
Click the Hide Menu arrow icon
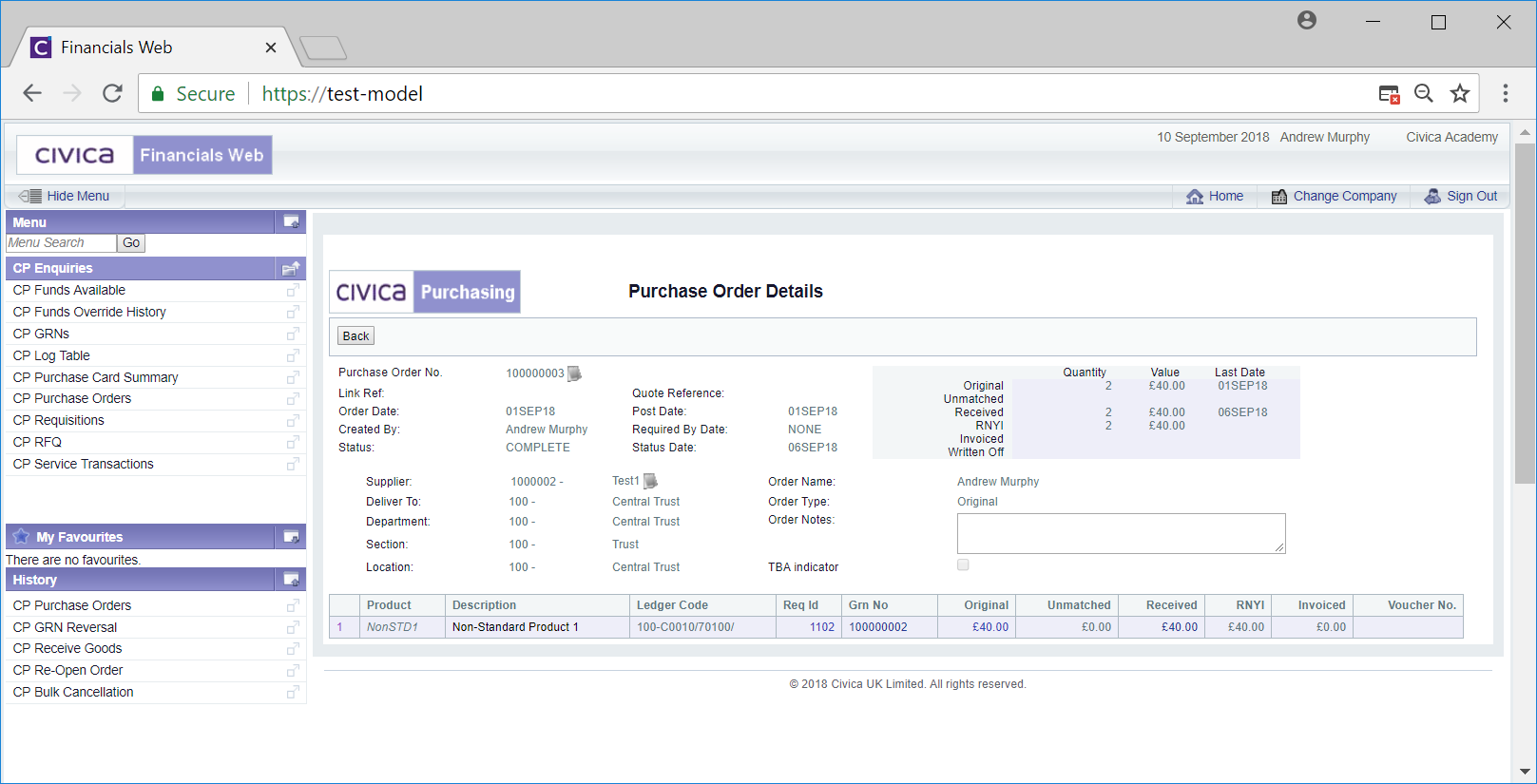[29, 196]
